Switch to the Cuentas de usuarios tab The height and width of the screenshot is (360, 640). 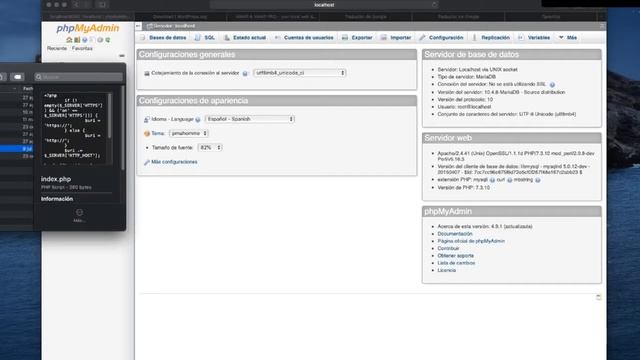pos(304,38)
